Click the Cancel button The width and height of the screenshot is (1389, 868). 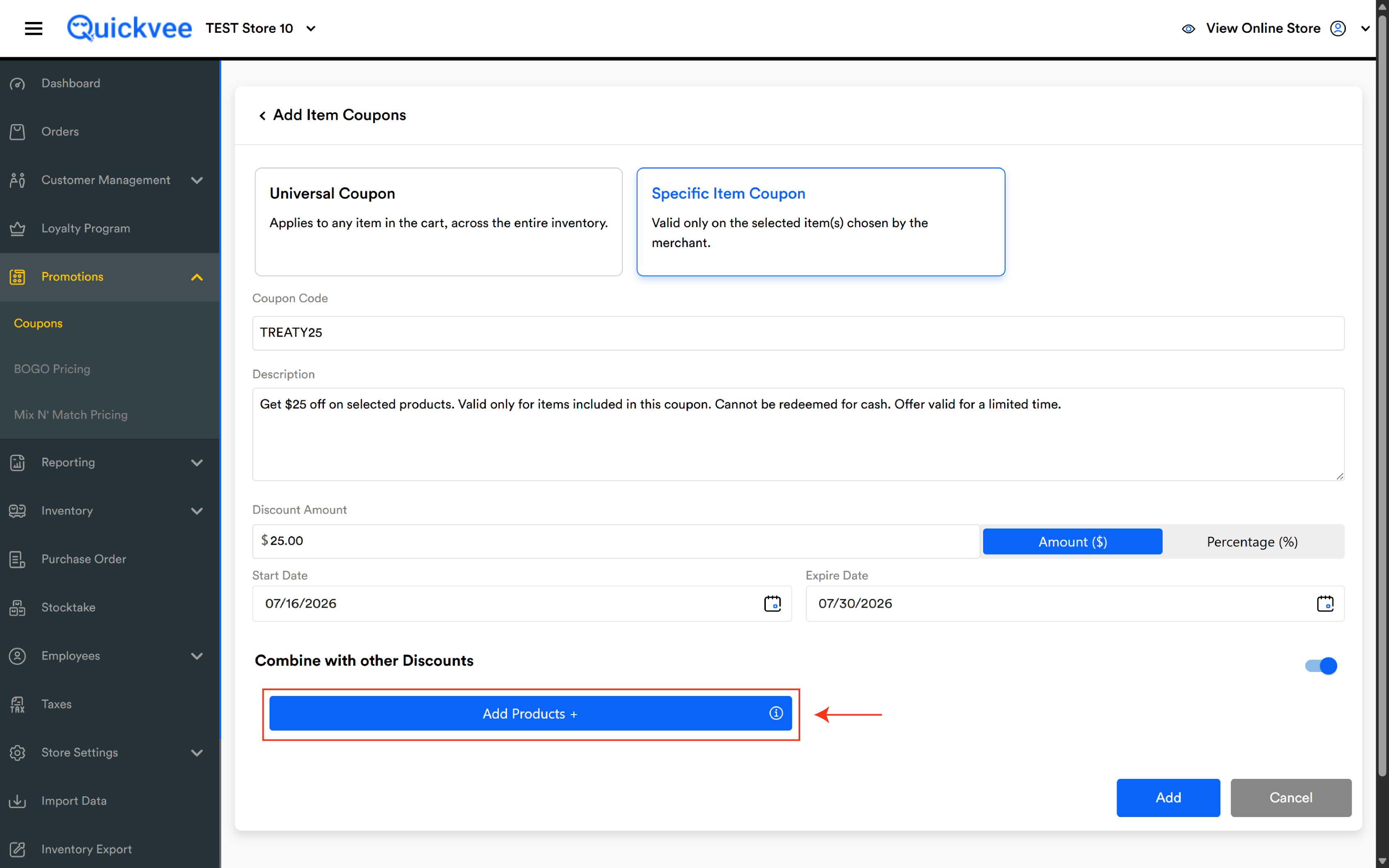click(x=1290, y=798)
